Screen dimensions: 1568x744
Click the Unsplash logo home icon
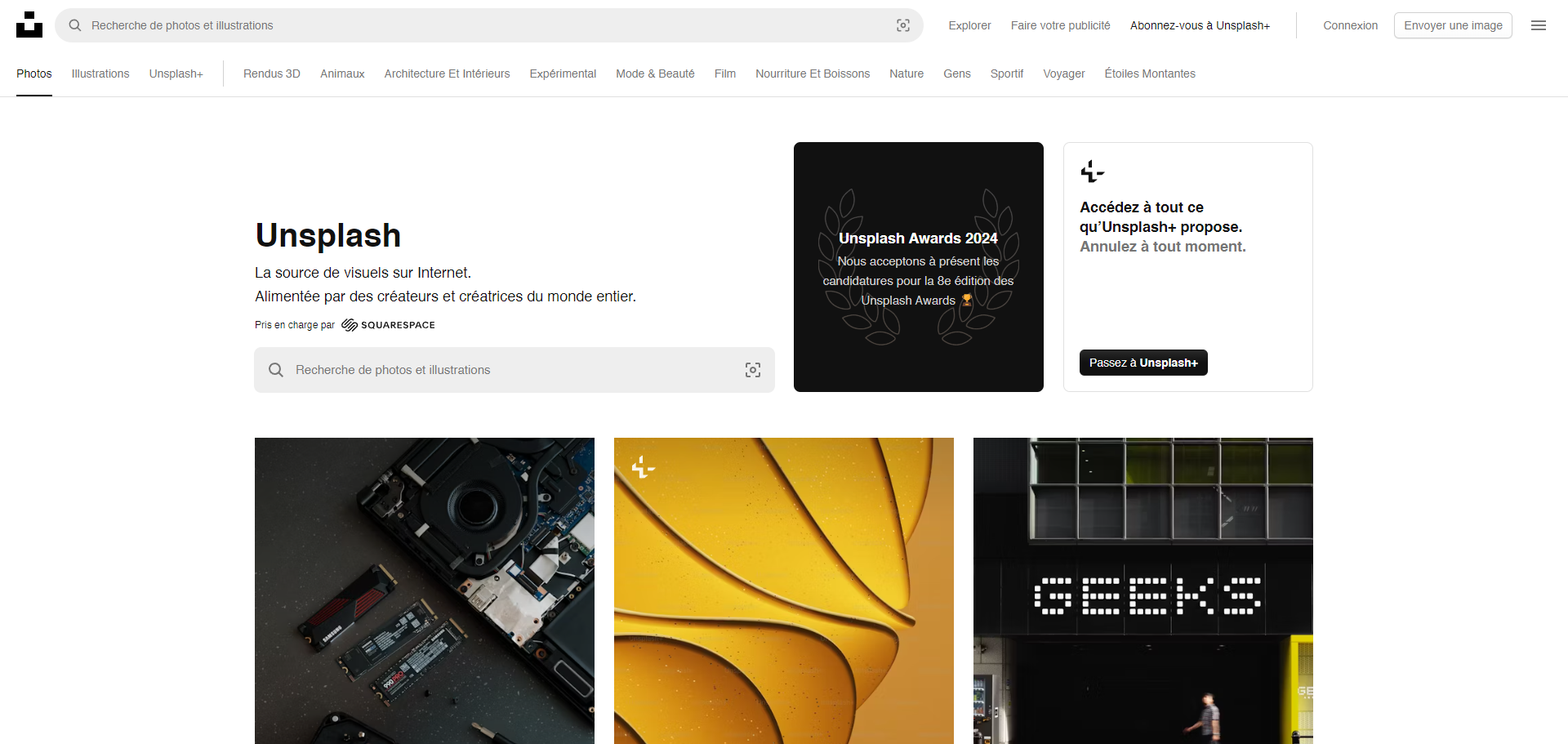(29, 25)
